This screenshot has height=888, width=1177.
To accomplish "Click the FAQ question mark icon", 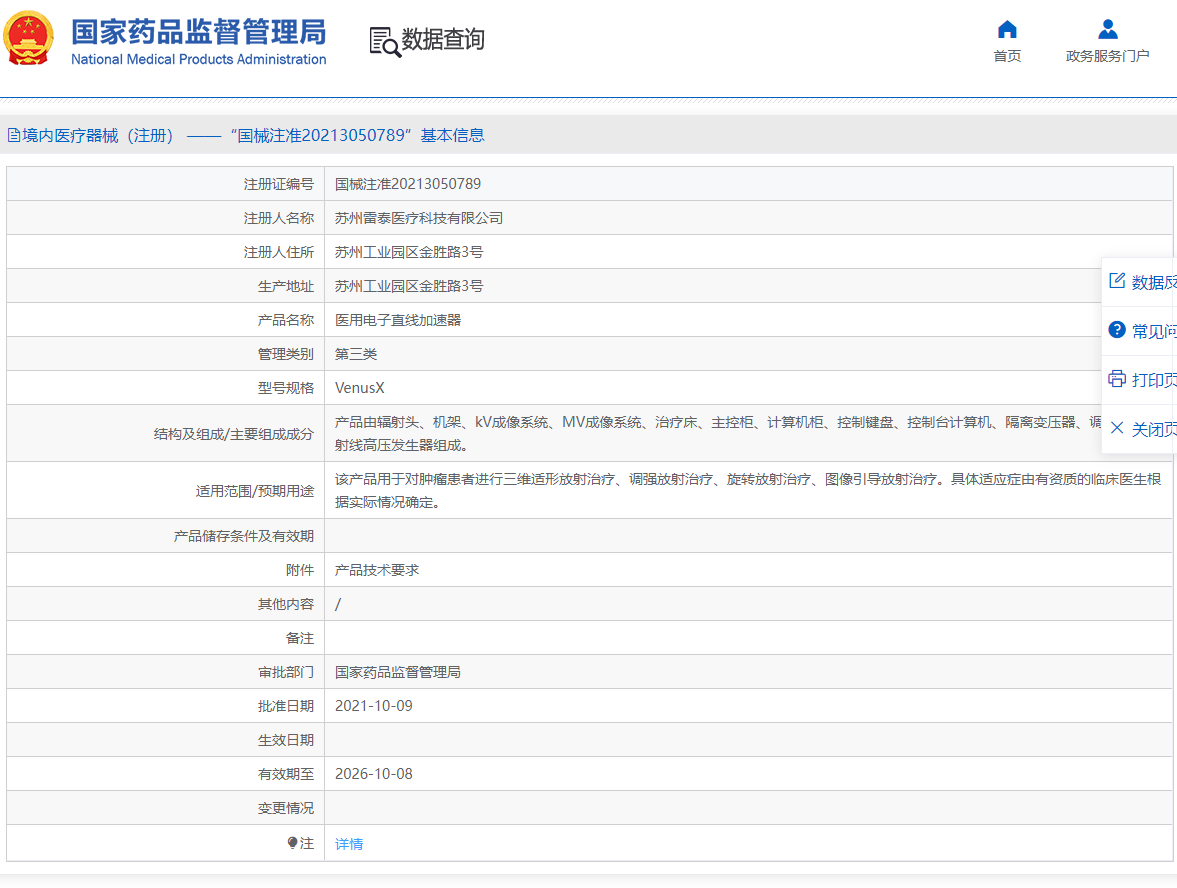I will 1117,330.
